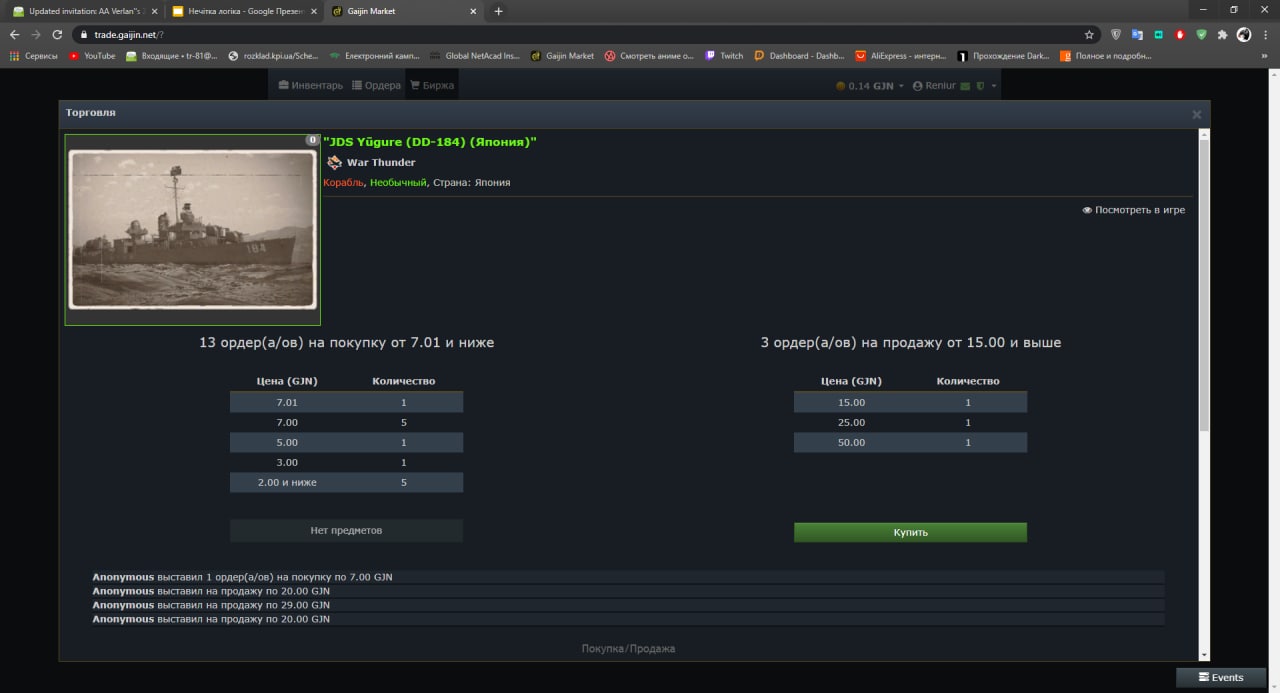Open the Chrome three-dot menu
This screenshot has height=693, width=1280.
tap(1265, 34)
